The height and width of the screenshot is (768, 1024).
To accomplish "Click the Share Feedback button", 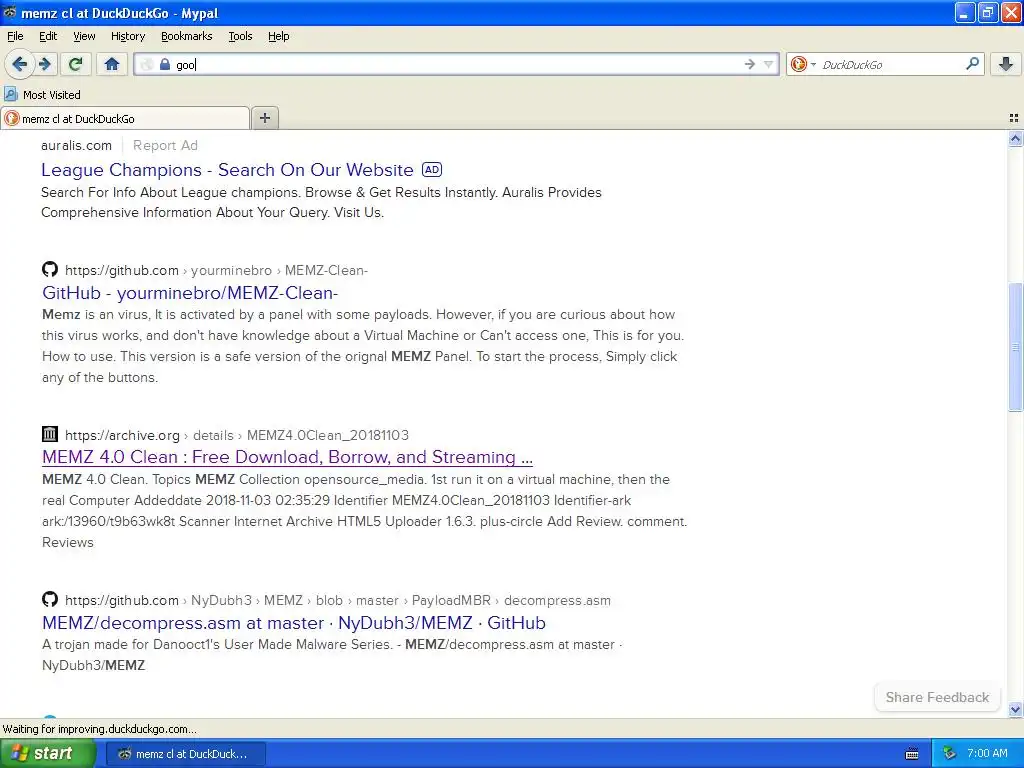I will (x=937, y=697).
